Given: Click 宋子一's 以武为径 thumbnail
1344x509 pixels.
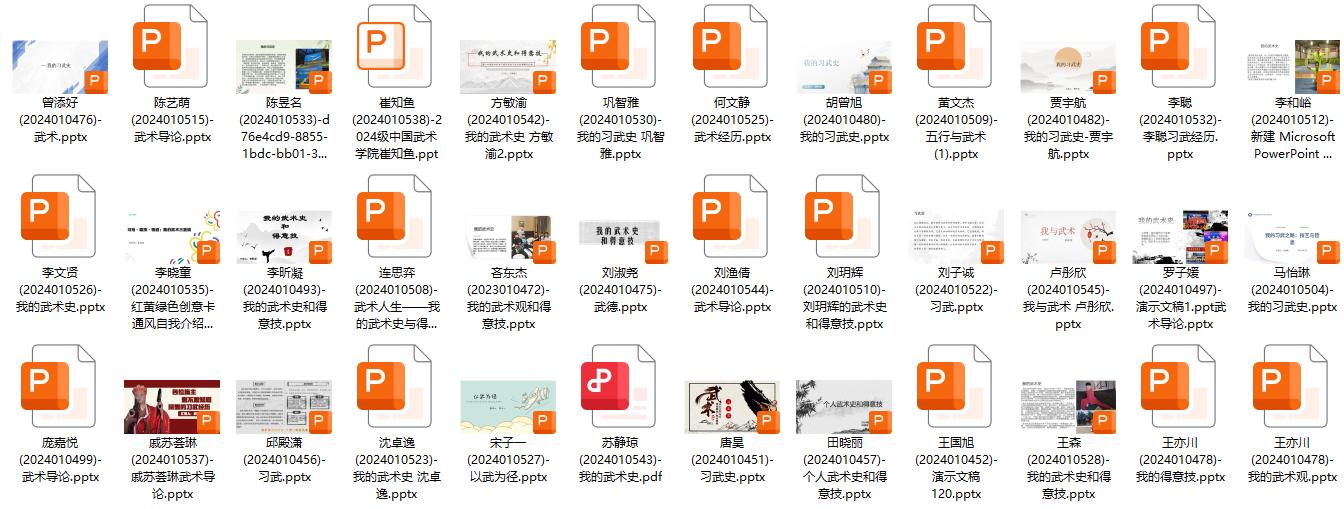Looking at the screenshot, I should (507, 406).
